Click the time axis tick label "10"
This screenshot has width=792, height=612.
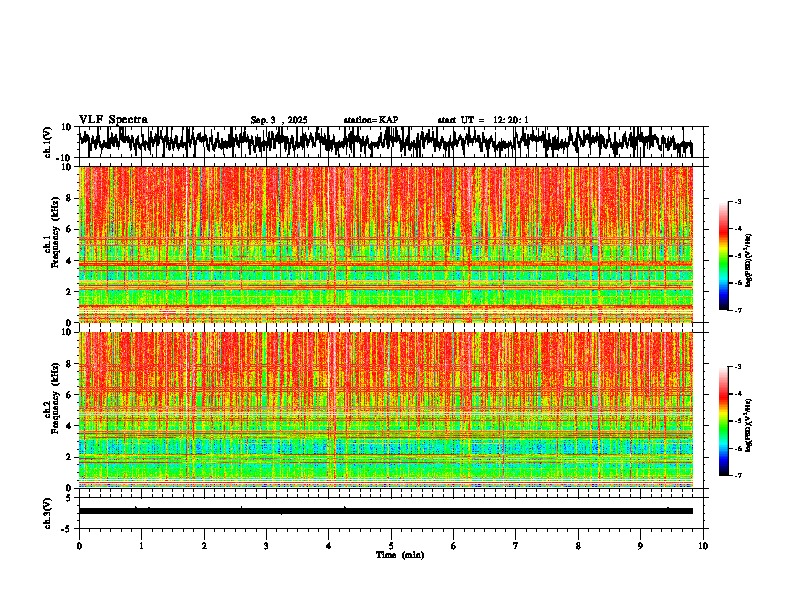click(x=703, y=546)
